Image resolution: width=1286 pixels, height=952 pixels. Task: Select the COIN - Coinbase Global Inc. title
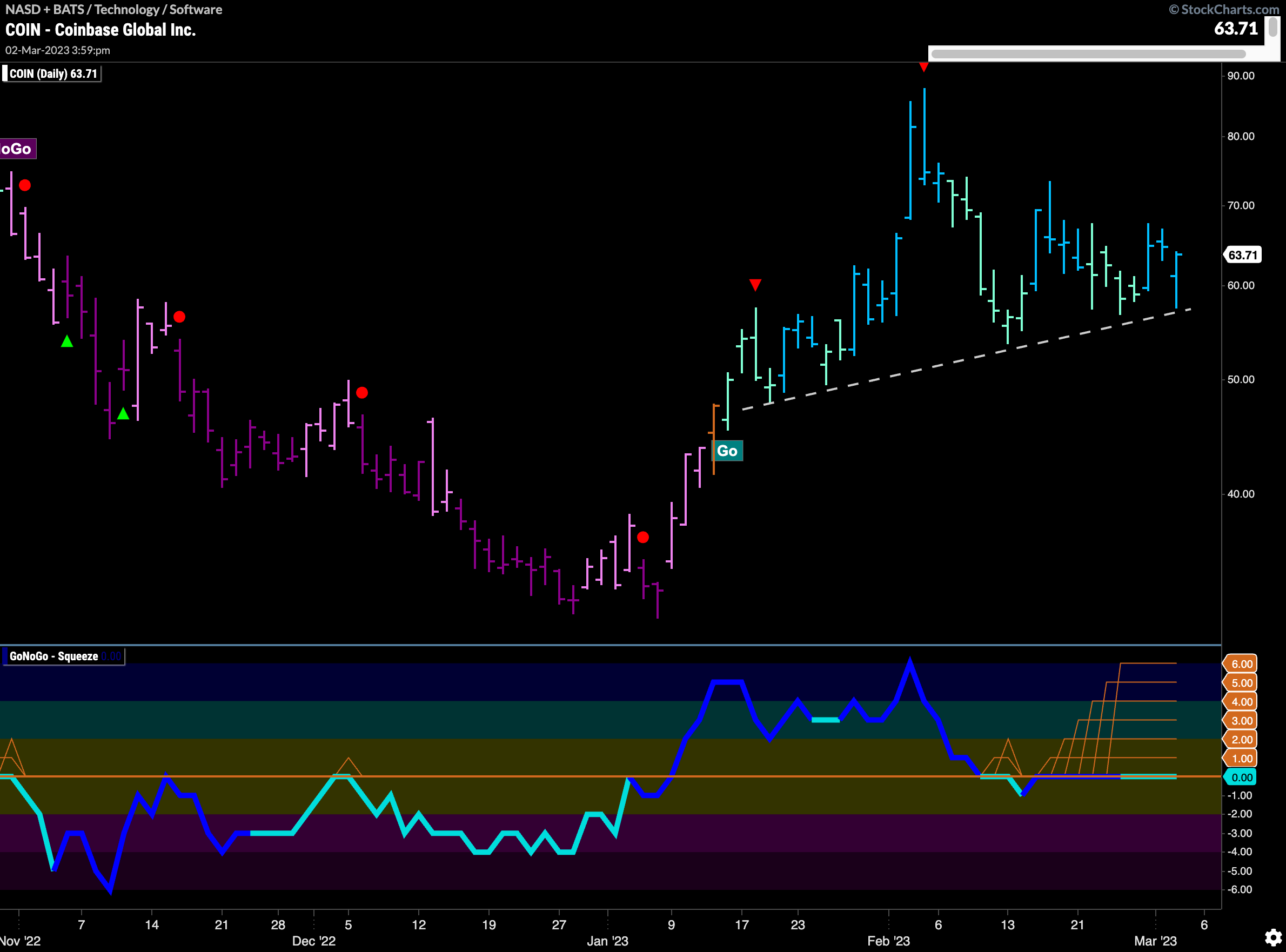click(101, 30)
